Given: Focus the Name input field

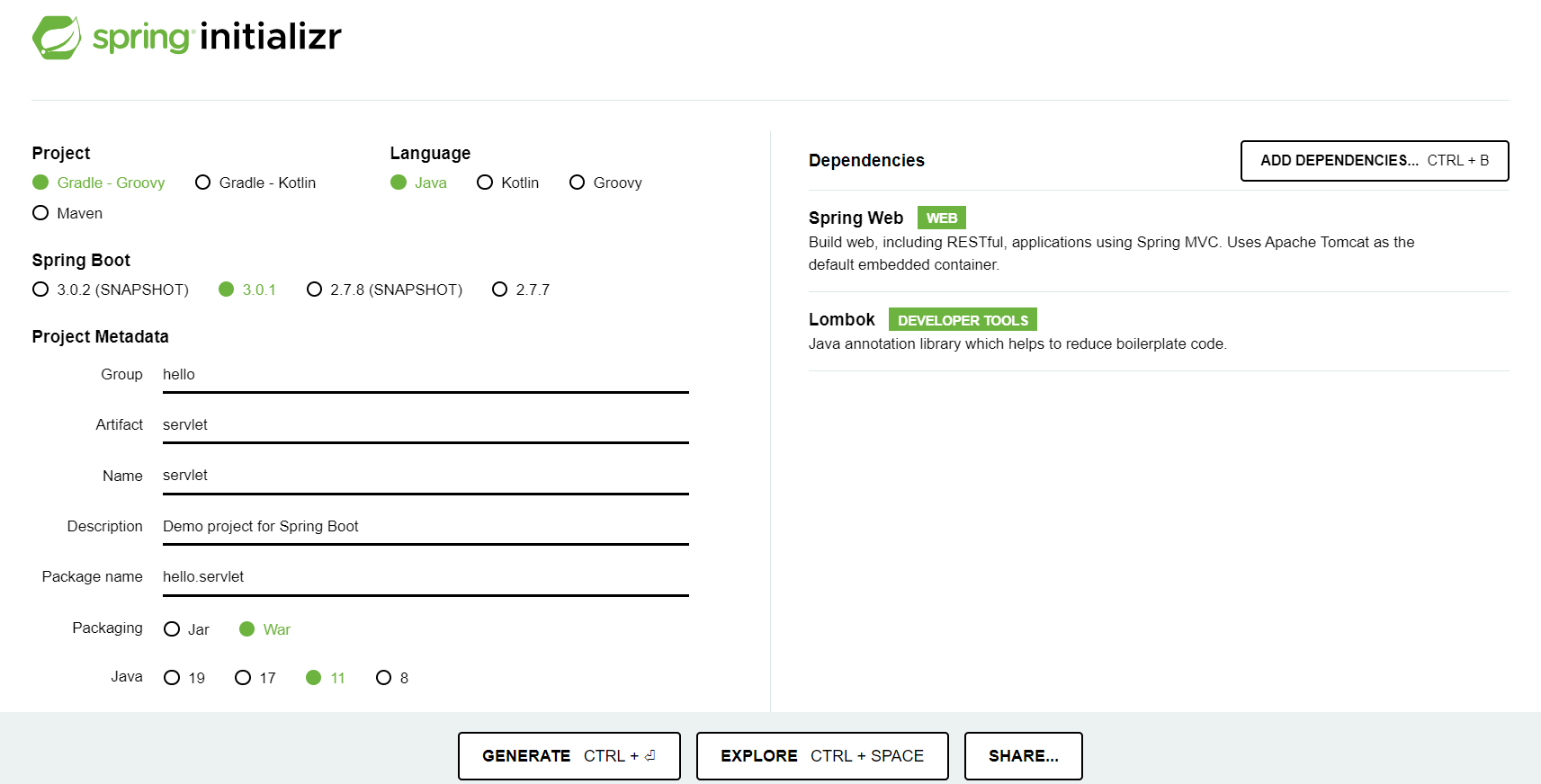Looking at the screenshot, I should click(x=426, y=476).
